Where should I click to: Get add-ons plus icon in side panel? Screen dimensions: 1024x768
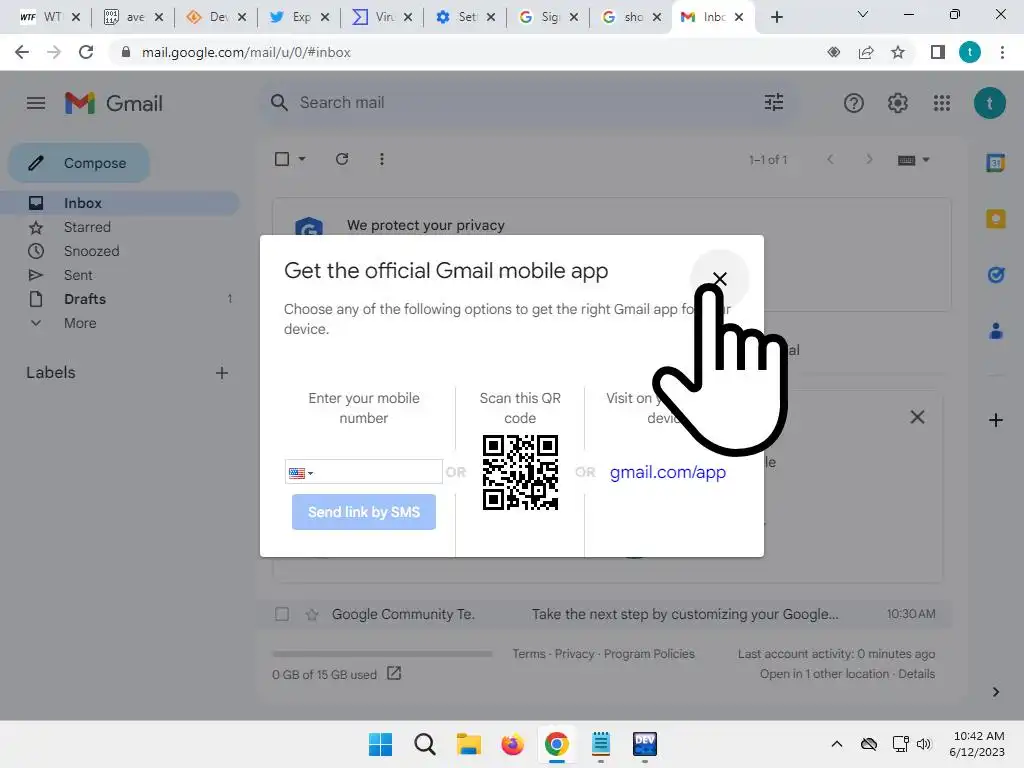point(995,420)
